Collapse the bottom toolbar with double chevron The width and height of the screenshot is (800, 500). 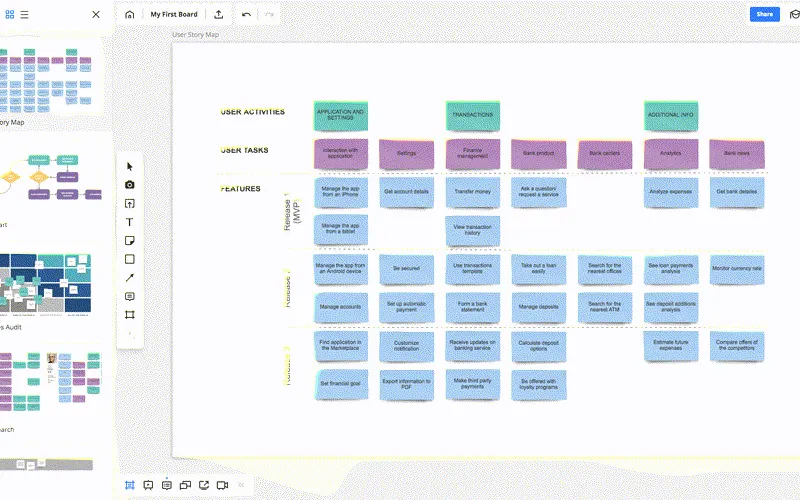pyautogui.click(x=241, y=485)
